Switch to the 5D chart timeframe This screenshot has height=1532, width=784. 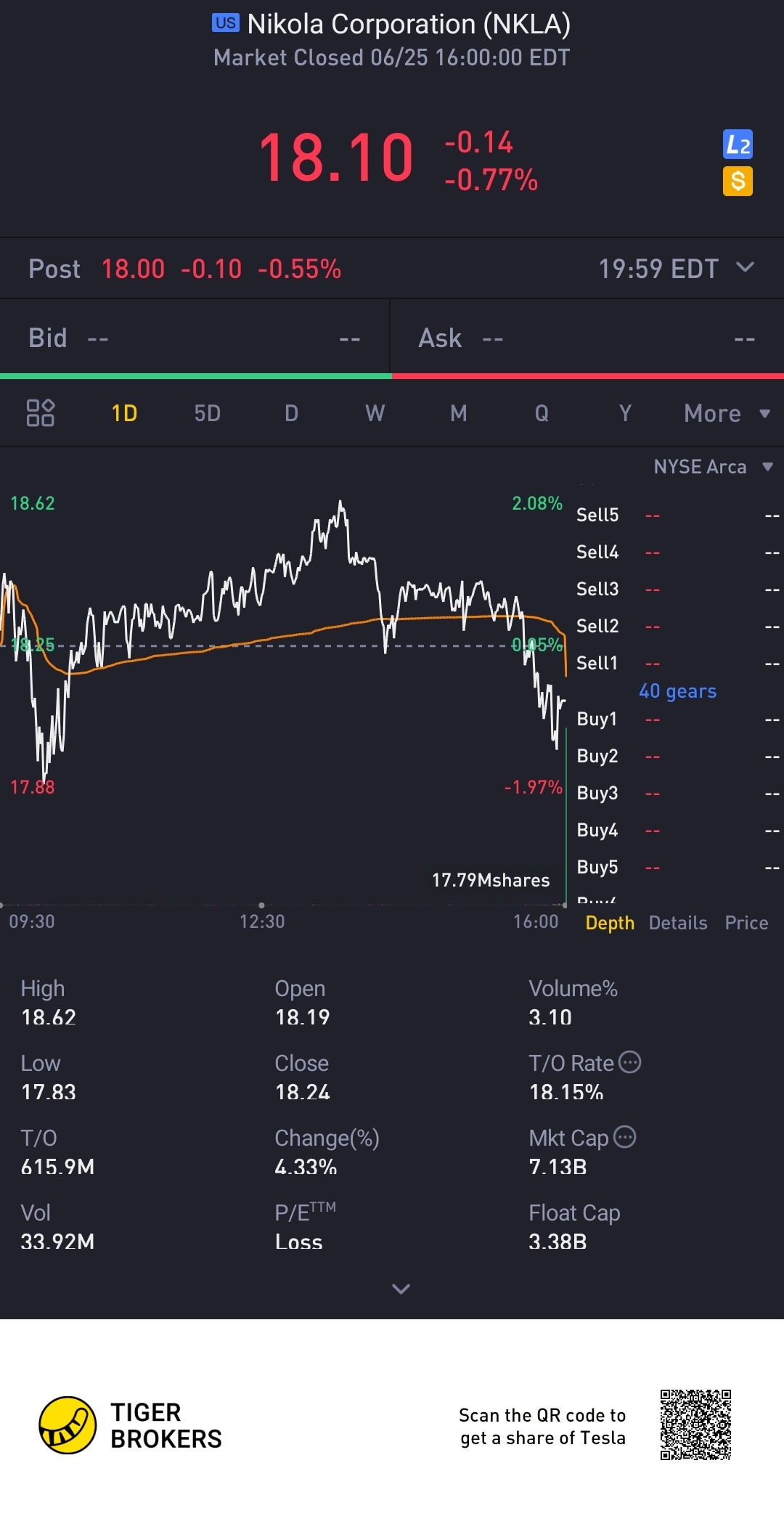(x=208, y=413)
